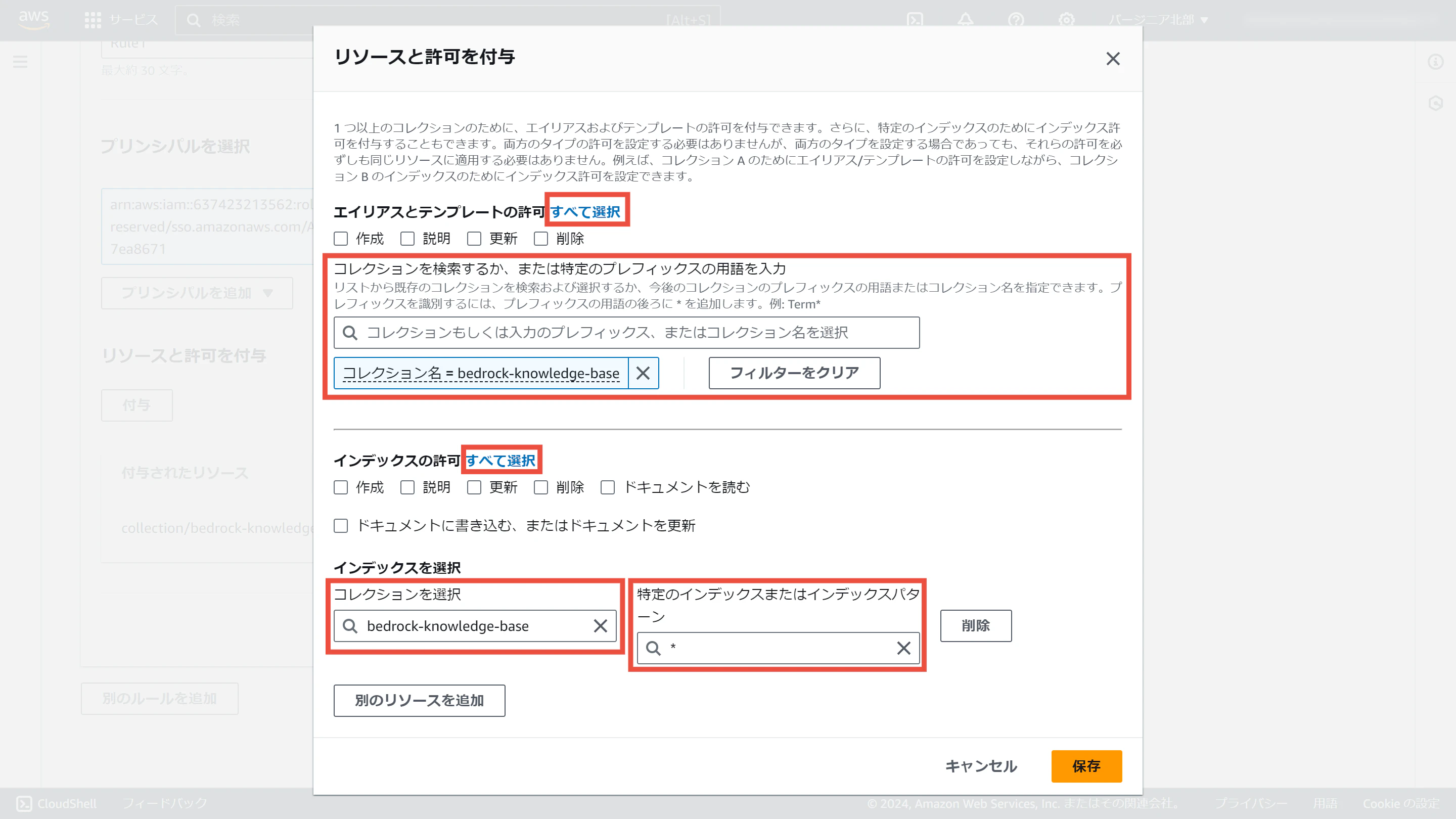Focus the collection prefix search field
1456x819 pixels.
[x=626, y=332]
